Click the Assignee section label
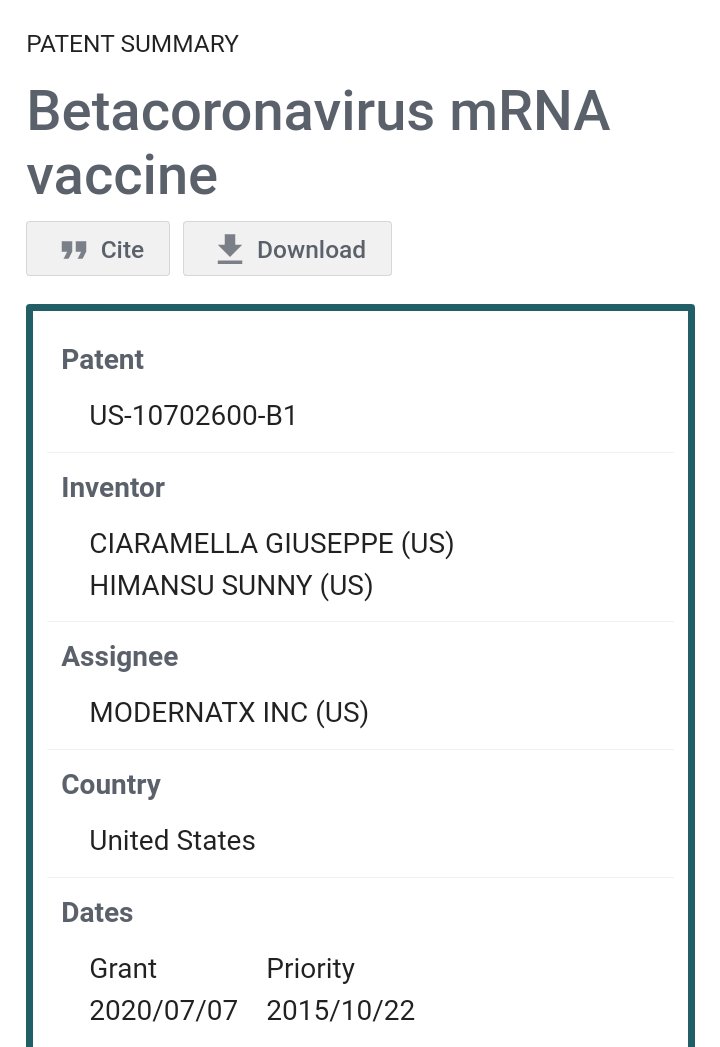This screenshot has width=720, height=1047. (x=120, y=657)
